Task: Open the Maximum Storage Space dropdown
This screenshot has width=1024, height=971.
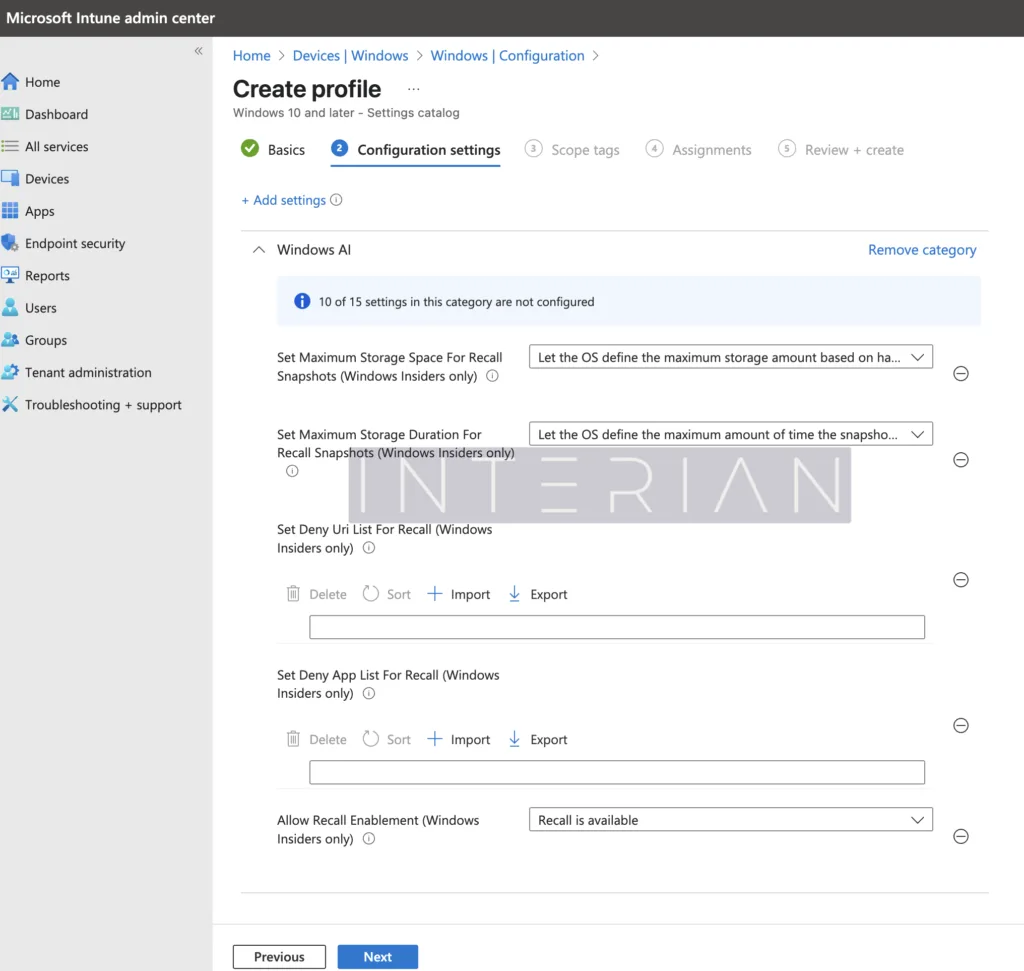Action: pos(729,356)
